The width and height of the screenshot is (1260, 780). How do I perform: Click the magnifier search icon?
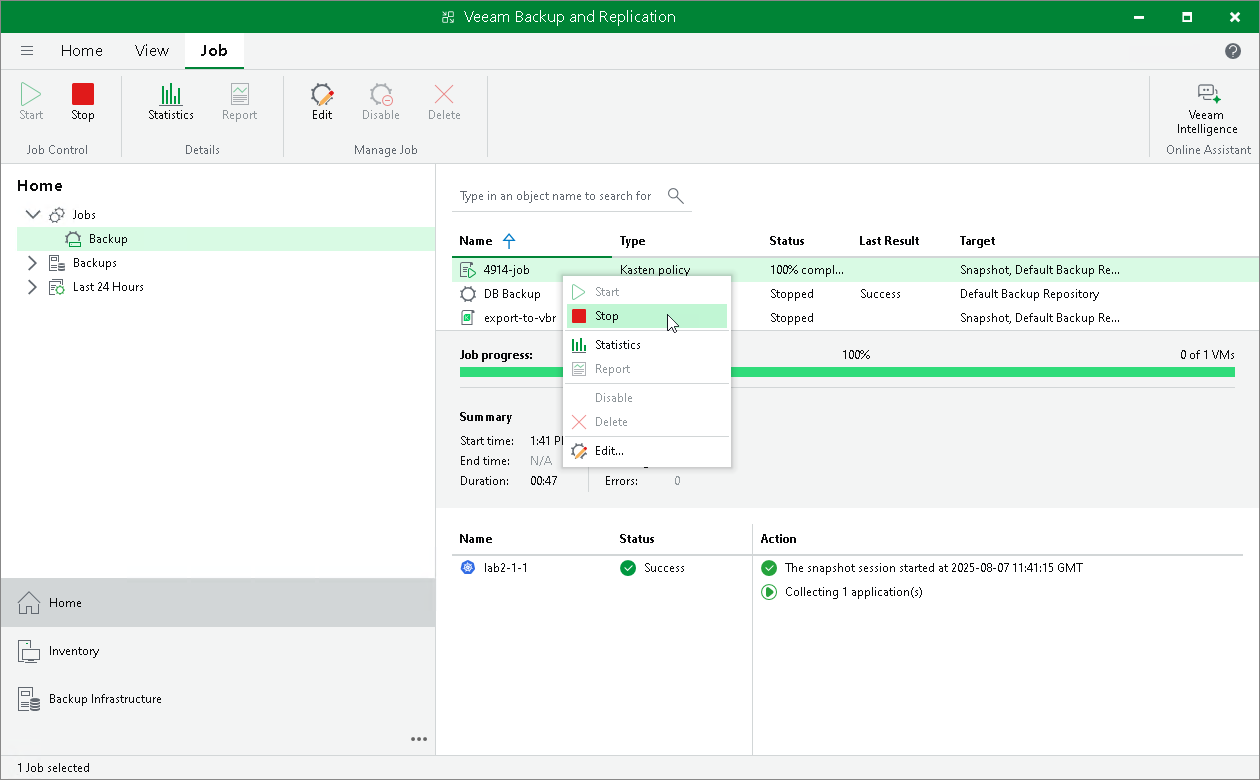point(676,196)
